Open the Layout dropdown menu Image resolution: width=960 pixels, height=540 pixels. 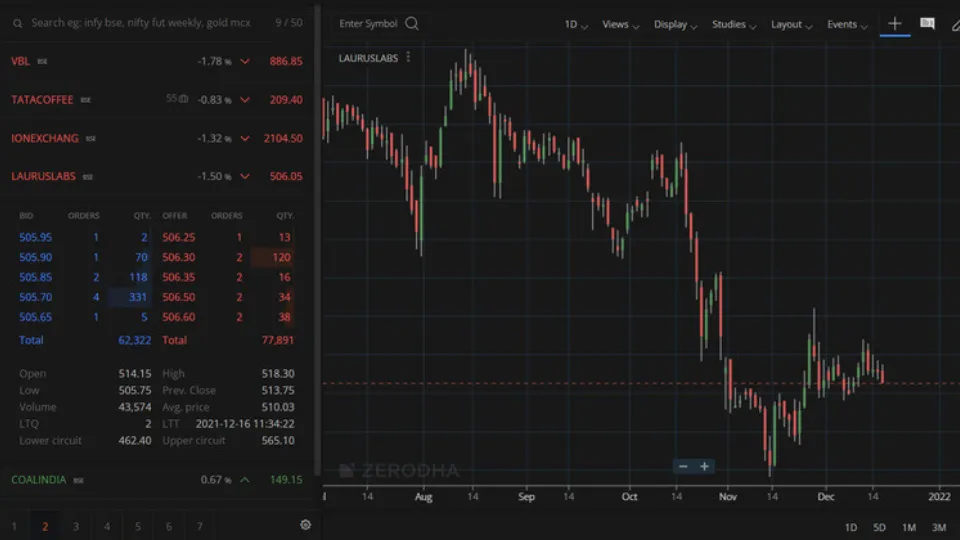(791, 24)
